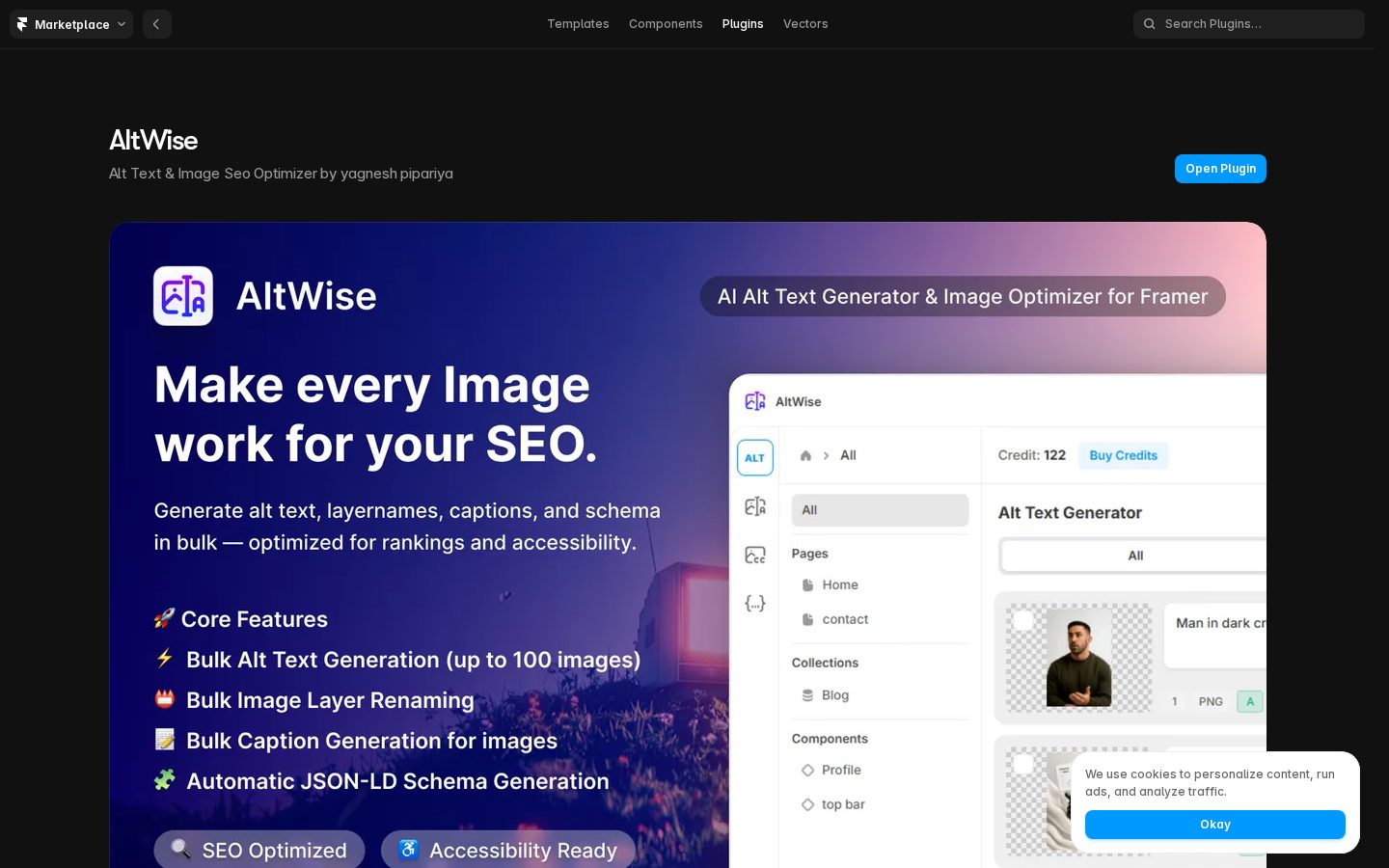The height and width of the screenshot is (868, 1389).
Task: Click the All breadcrumb label
Action: 848,455
